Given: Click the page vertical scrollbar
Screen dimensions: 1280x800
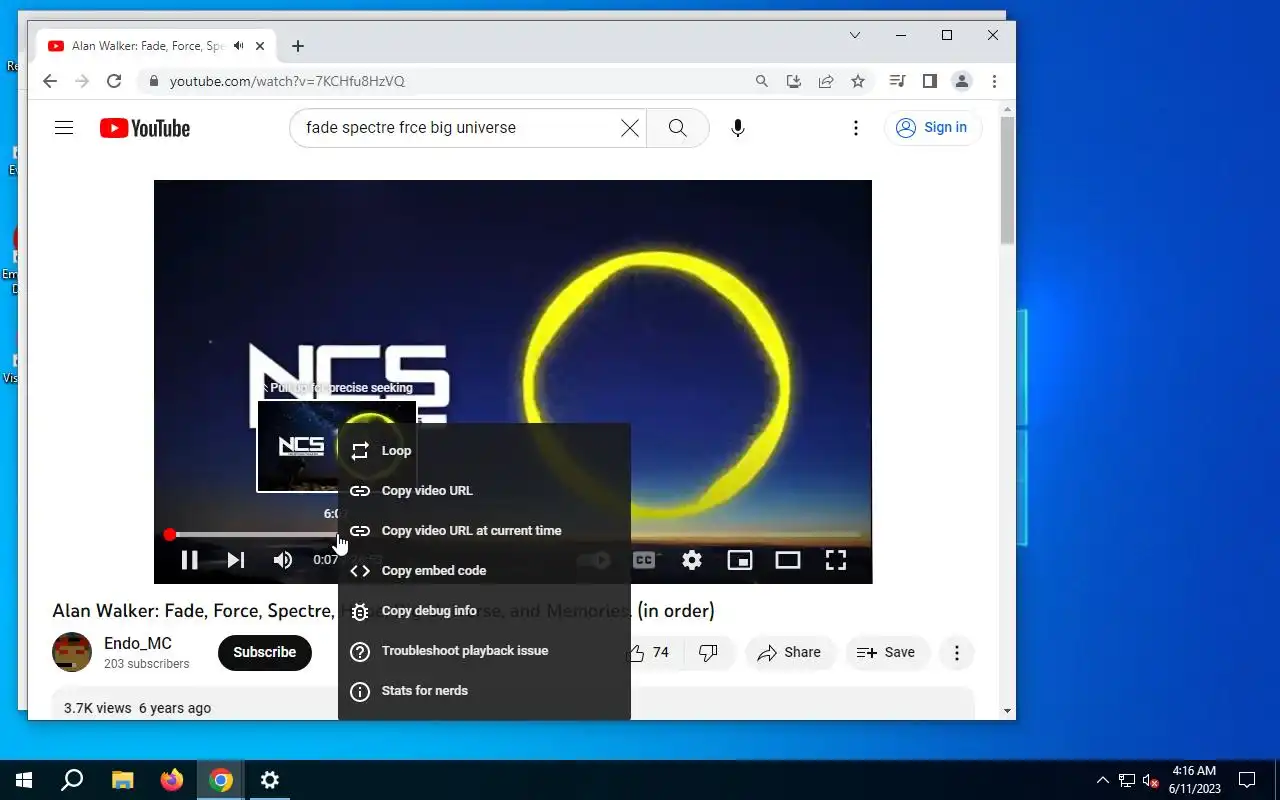Looking at the screenshot, I should [x=1007, y=180].
